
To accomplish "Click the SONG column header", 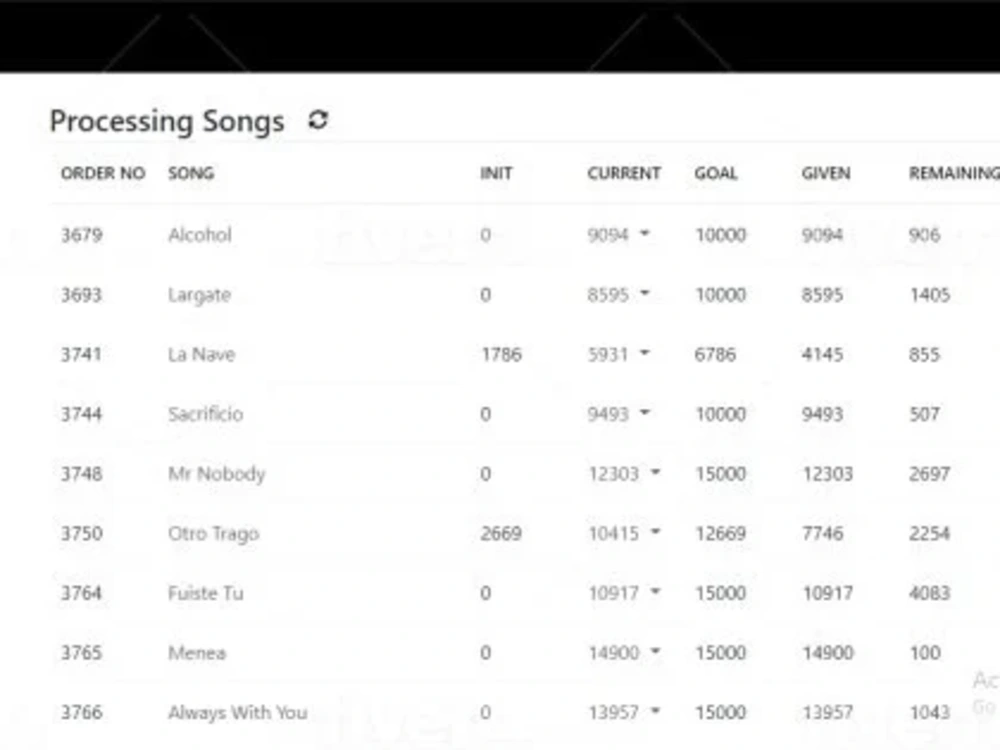I will 191,173.
